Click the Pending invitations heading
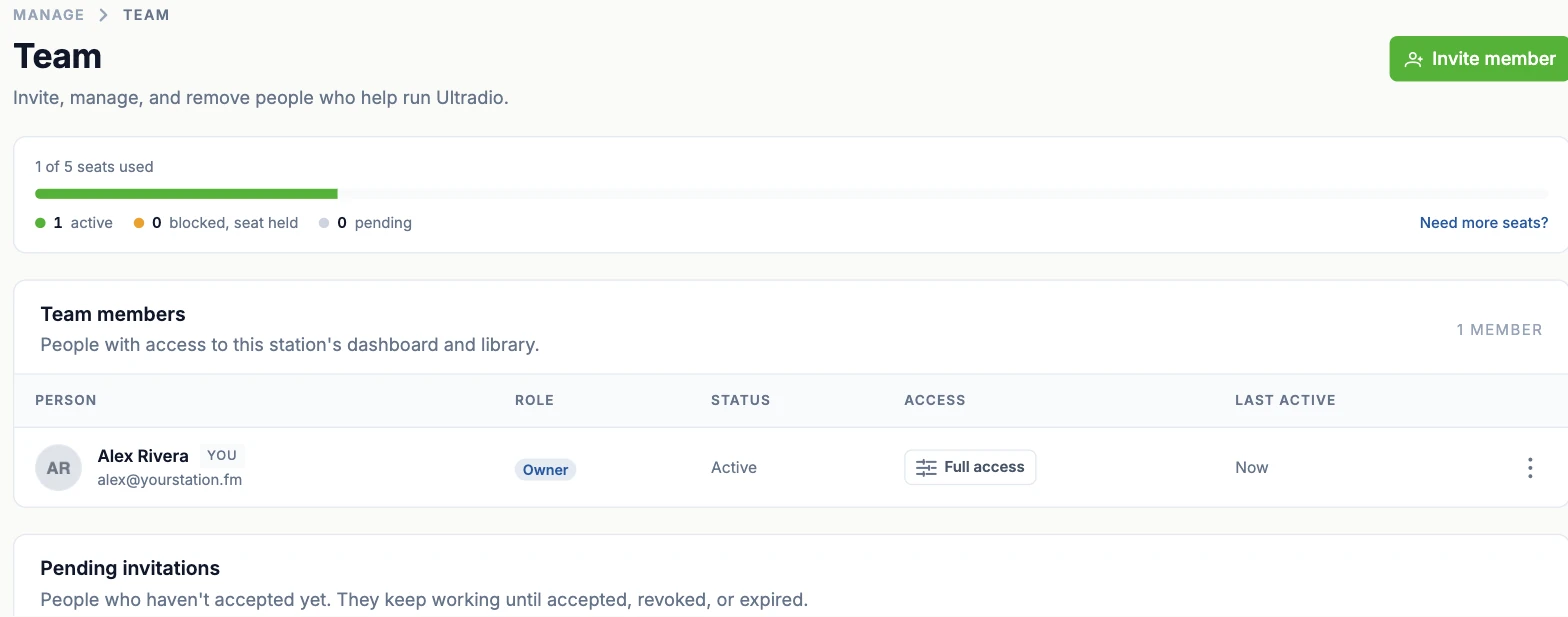Viewport: 1568px width, 617px height. [130, 568]
